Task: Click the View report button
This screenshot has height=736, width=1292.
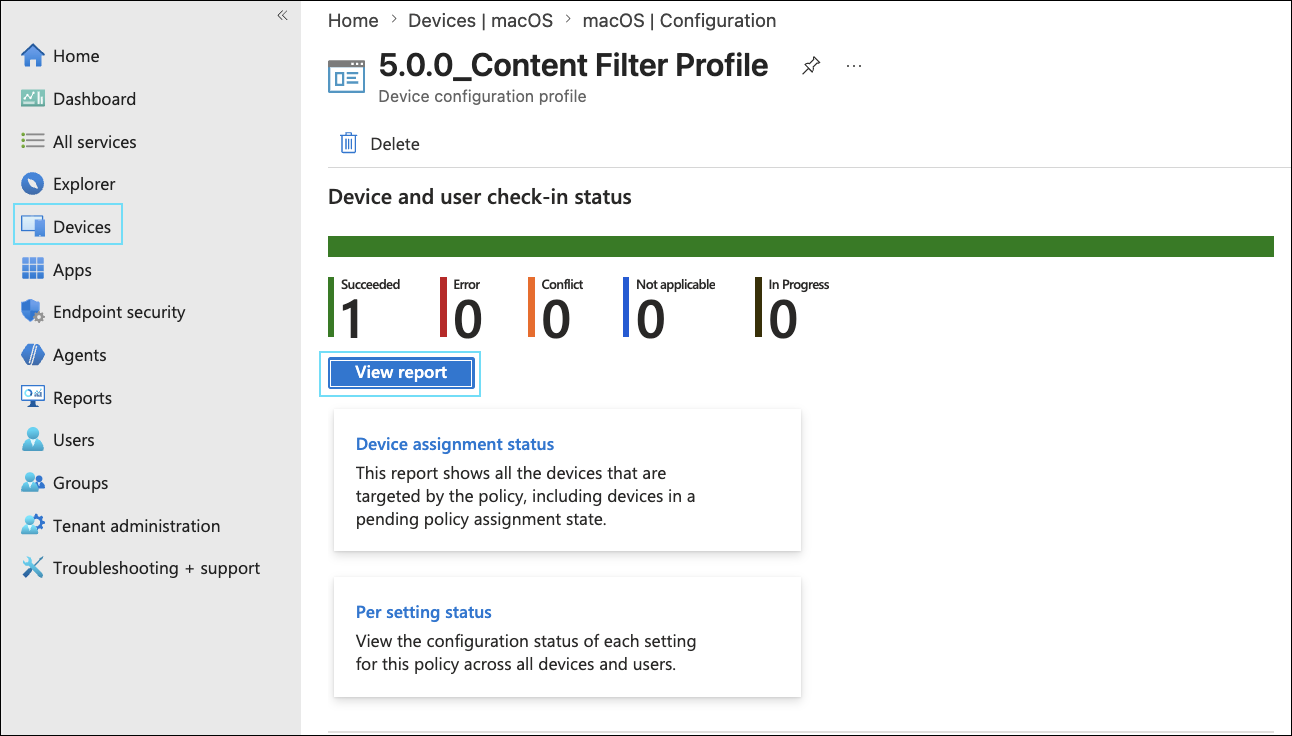Action: tap(401, 372)
